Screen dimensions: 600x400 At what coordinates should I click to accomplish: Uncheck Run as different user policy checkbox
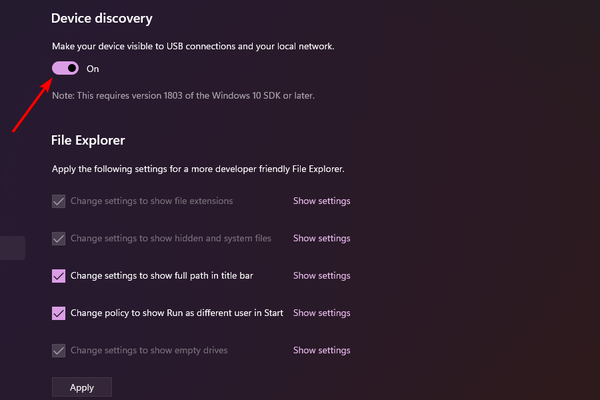59,313
